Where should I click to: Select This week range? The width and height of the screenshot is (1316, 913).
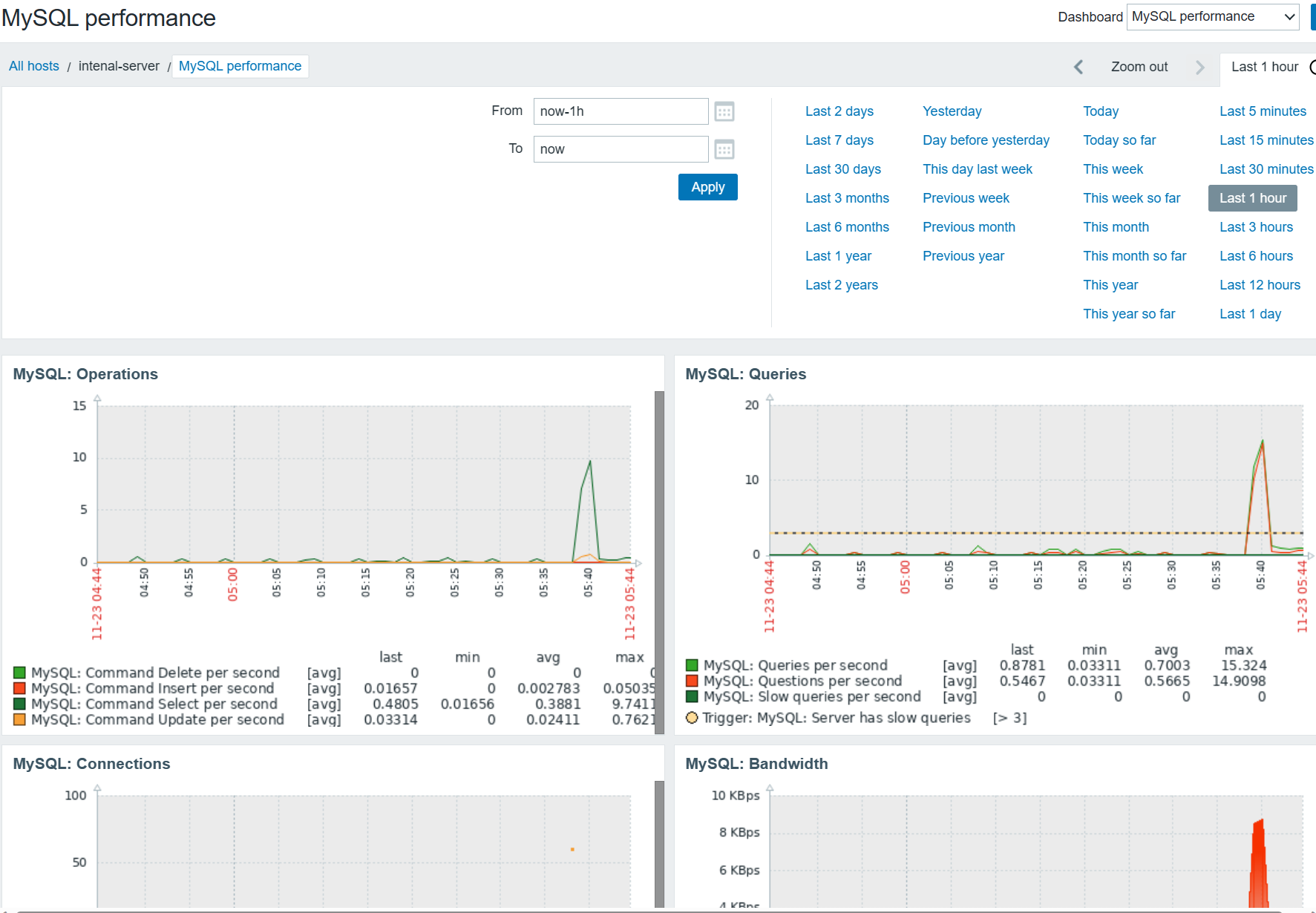tap(1113, 169)
